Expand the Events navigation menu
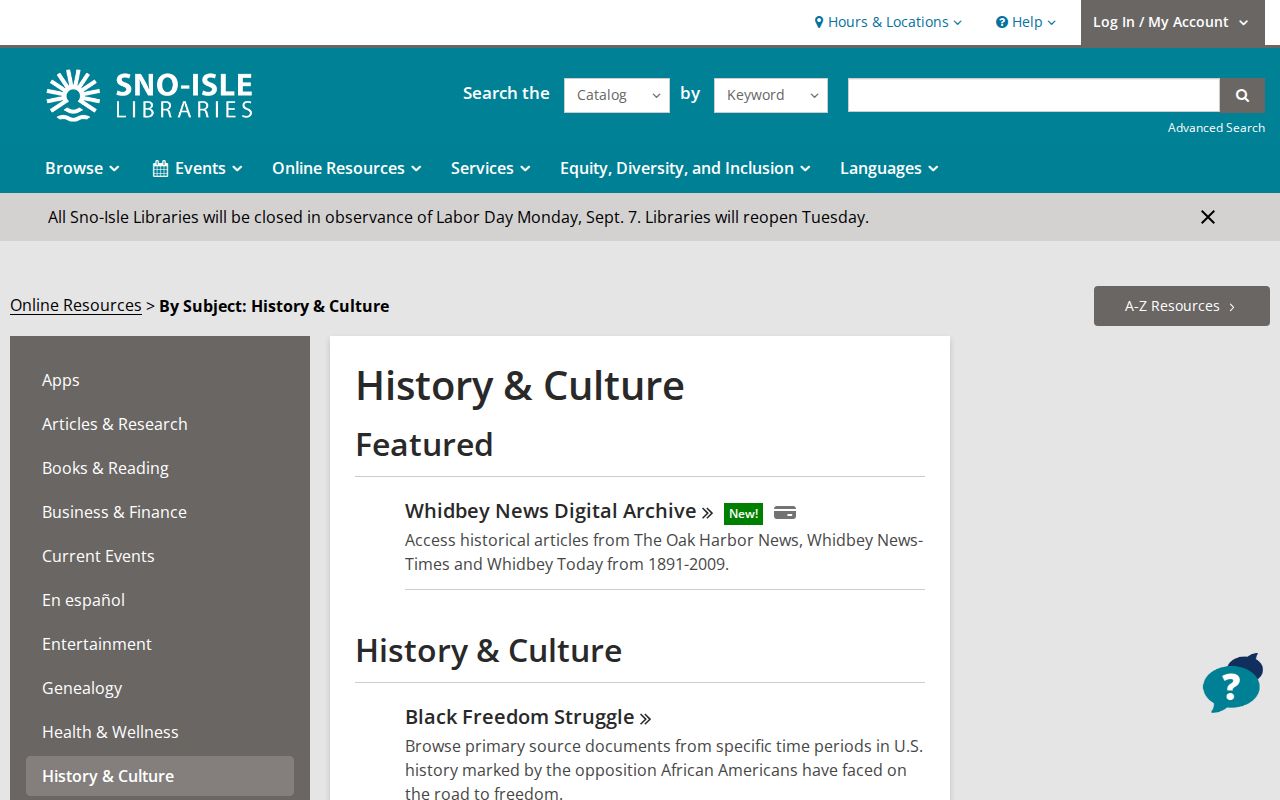The image size is (1280, 800). (197, 168)
